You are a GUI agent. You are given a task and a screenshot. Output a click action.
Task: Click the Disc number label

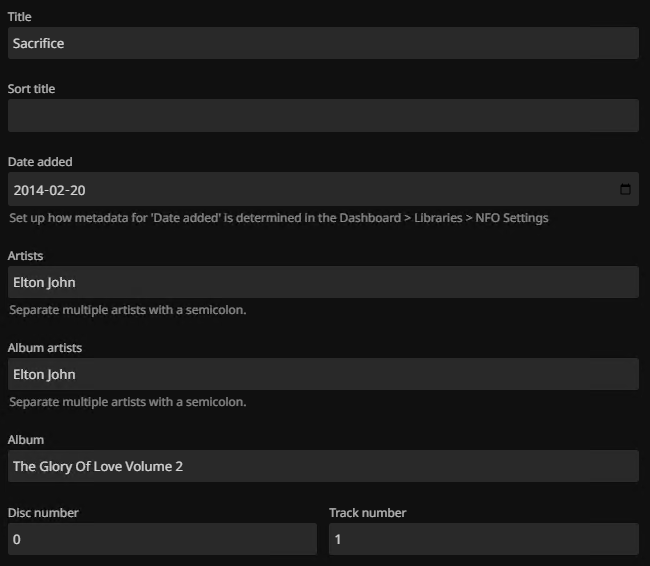coord(43,513)
